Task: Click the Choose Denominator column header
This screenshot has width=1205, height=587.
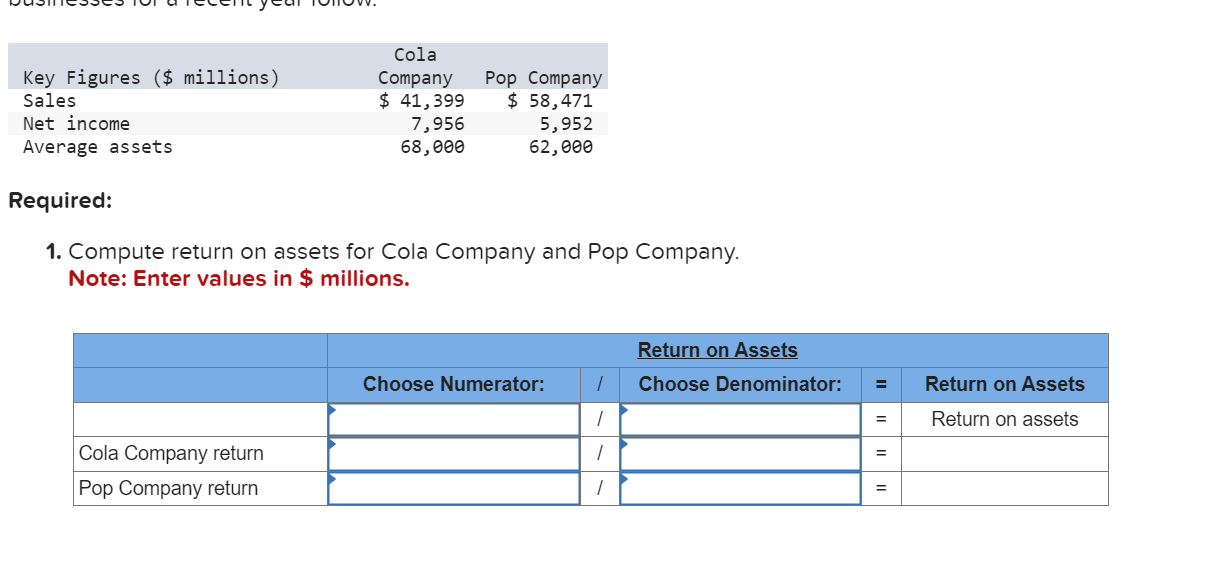Action: click(738, 384)
